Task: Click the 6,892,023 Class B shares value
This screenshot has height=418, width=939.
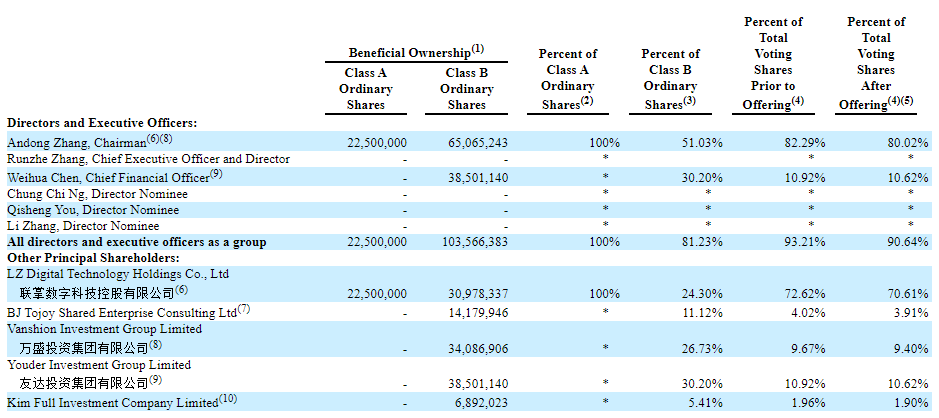Action: [481, 402]
